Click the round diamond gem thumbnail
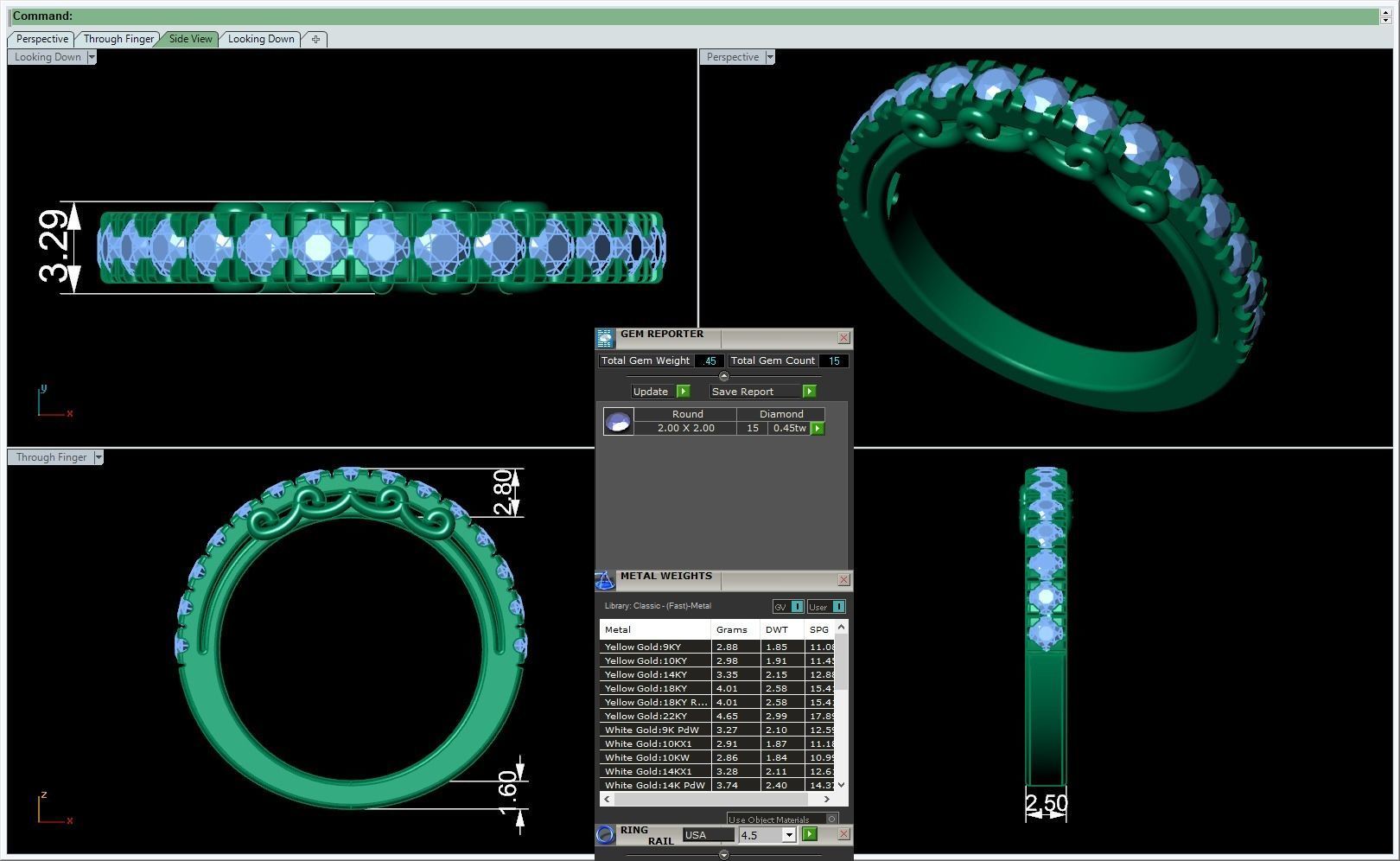The image size is (1400, 861). click(618, 422)
